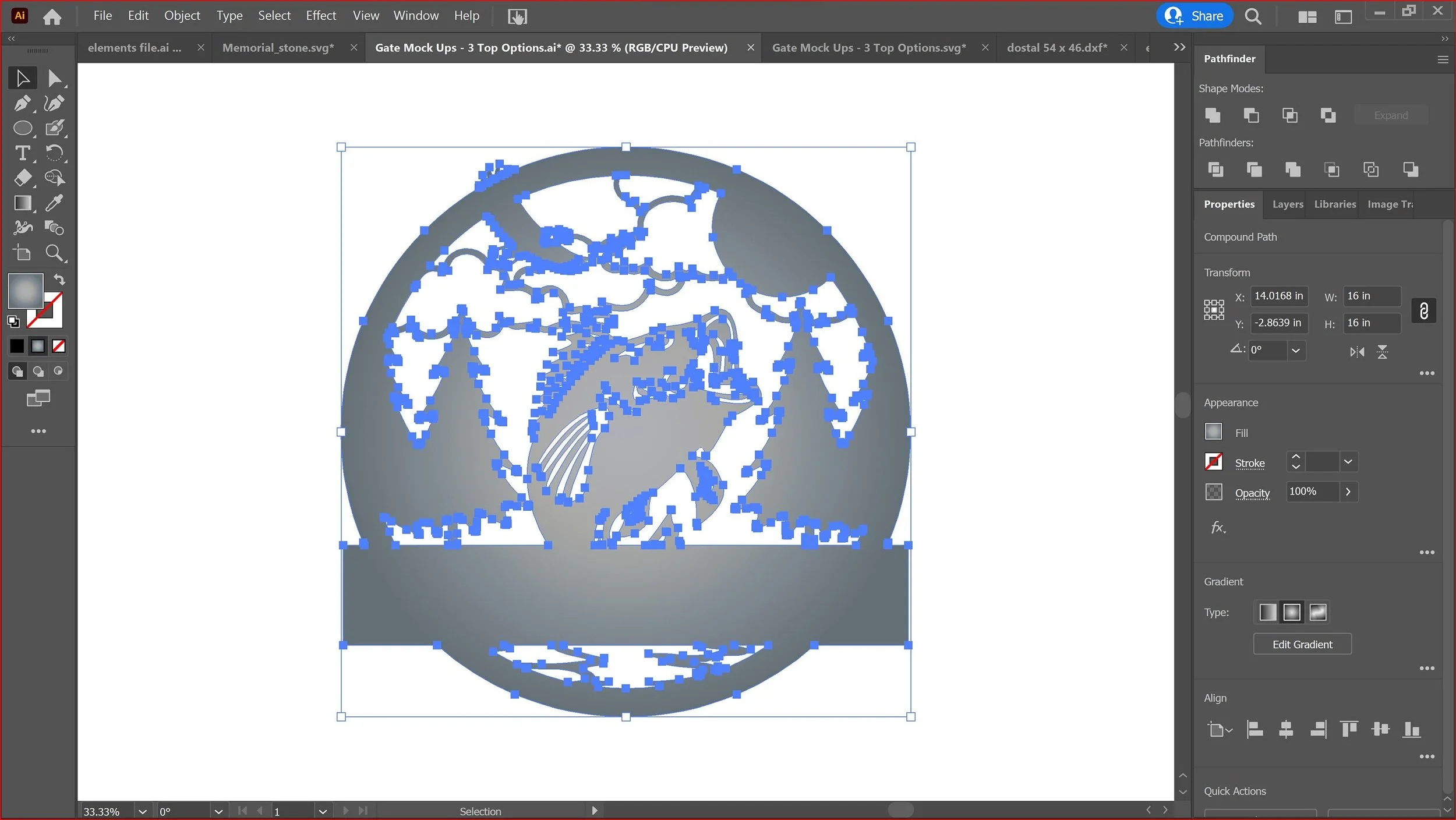Switch to the Layers tab
This screenshot has height=820, width=1456.
click(x=1287, y=204)
